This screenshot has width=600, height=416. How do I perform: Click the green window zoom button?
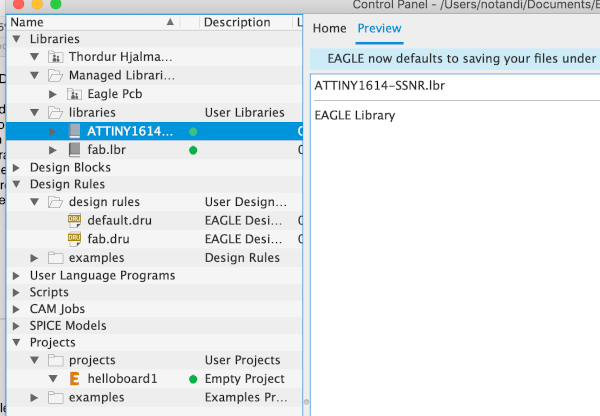coord(56,4)
